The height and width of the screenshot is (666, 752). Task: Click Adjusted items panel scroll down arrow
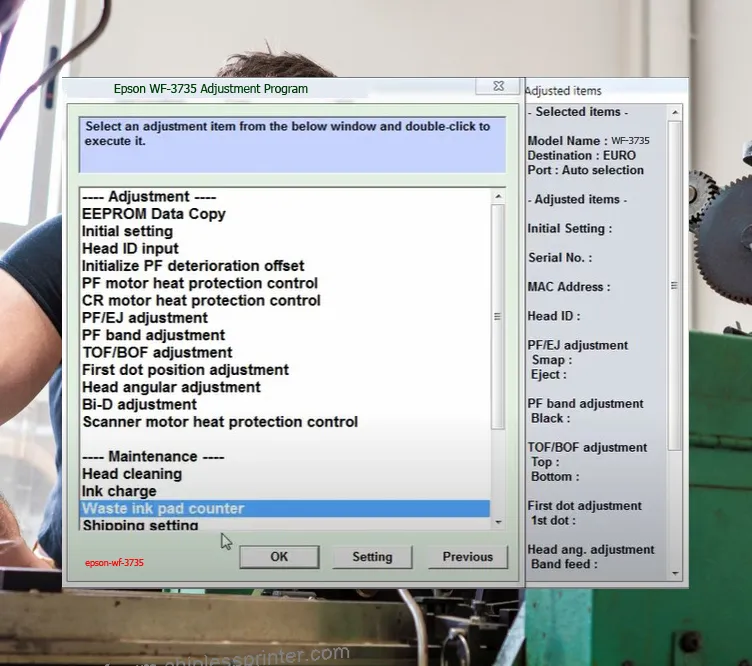675,573
